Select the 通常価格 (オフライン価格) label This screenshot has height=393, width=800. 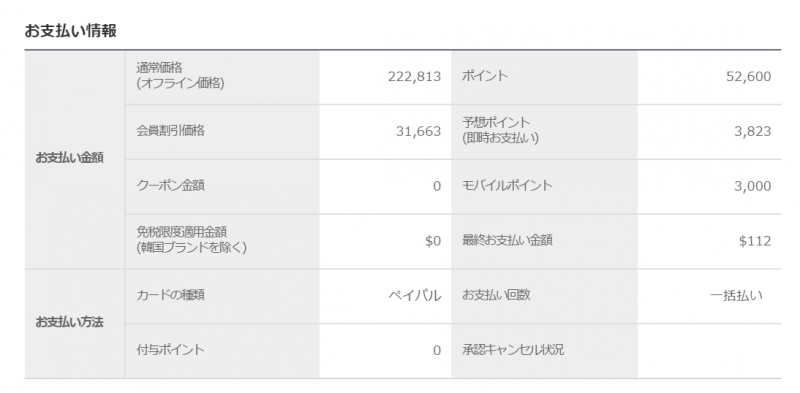pos(180,75)
